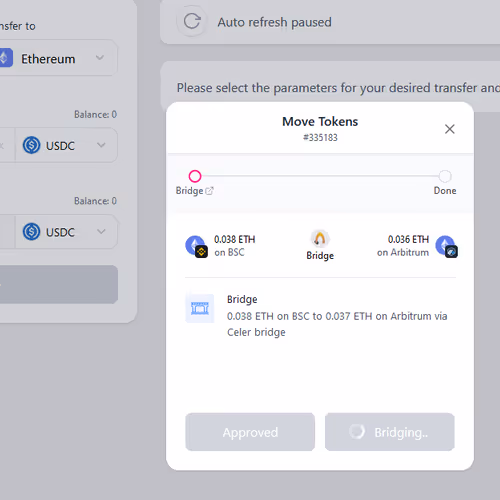
Task: Click the ETH on BSC token icon
Action: 196,246
